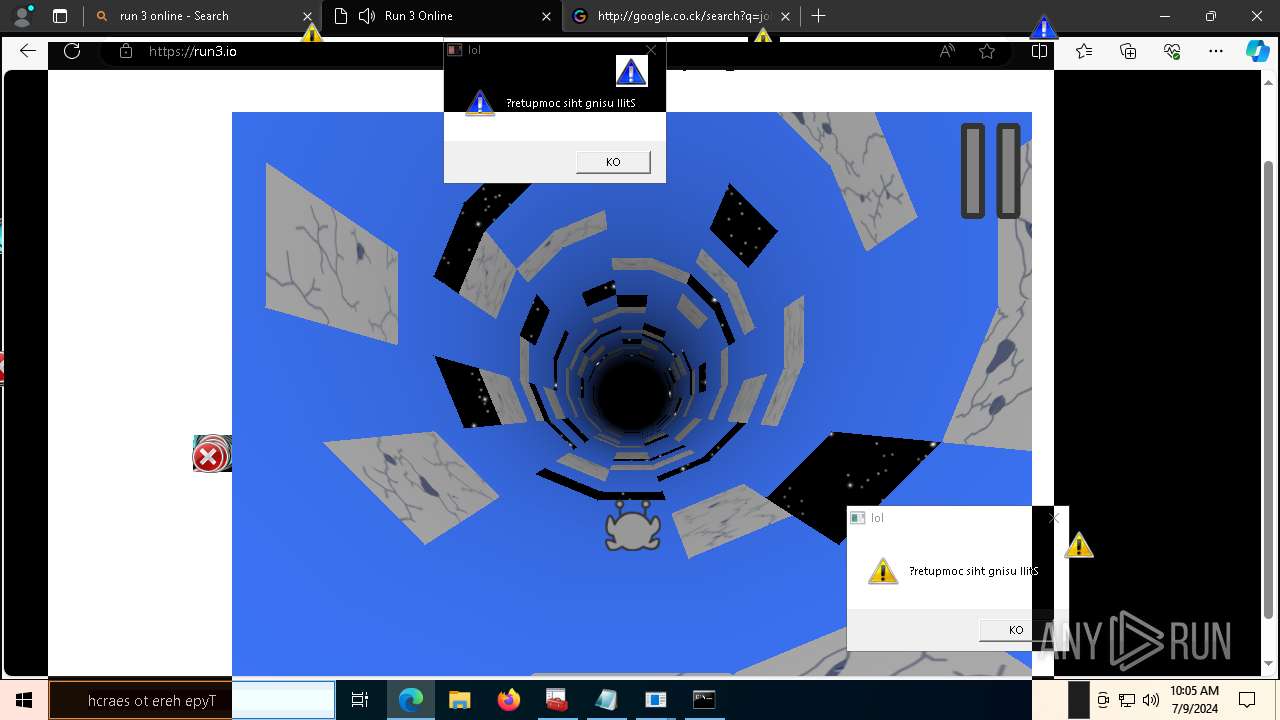The height and width of the screenshot is (720, 1280).
Task: Add this page to favorites
Action: [x=987, y=51]
